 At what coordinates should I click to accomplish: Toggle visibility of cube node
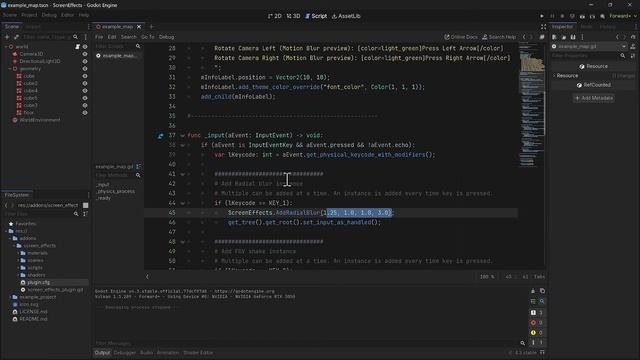point(85,76)
